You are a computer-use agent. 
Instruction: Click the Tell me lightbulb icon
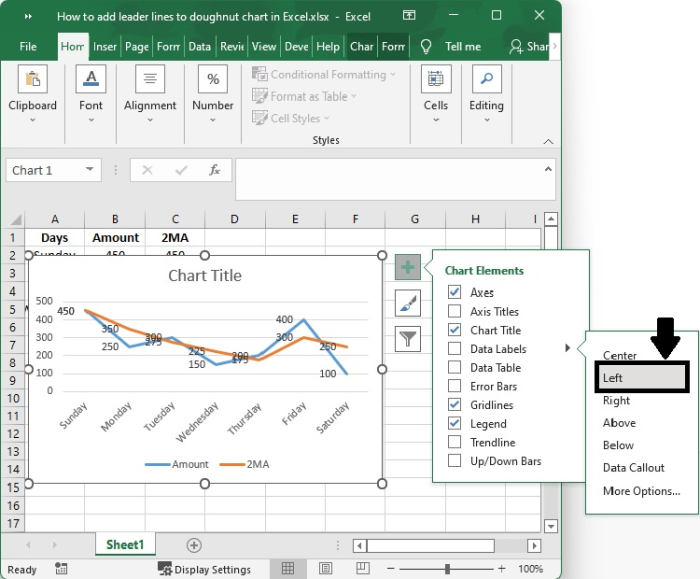[x=426, y=46]
